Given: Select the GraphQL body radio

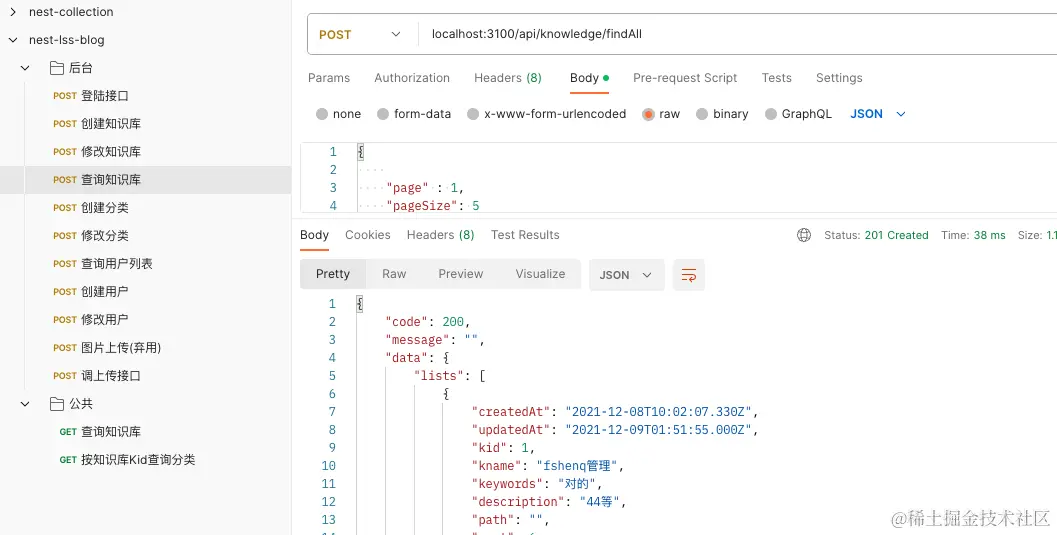Looking at the screenshot, I should click(771, 114).
